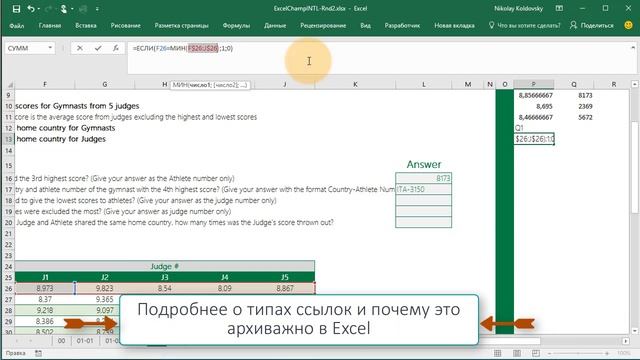The image size is (640, 360).
Task: Select row 16 header
Action: [9, 178]
